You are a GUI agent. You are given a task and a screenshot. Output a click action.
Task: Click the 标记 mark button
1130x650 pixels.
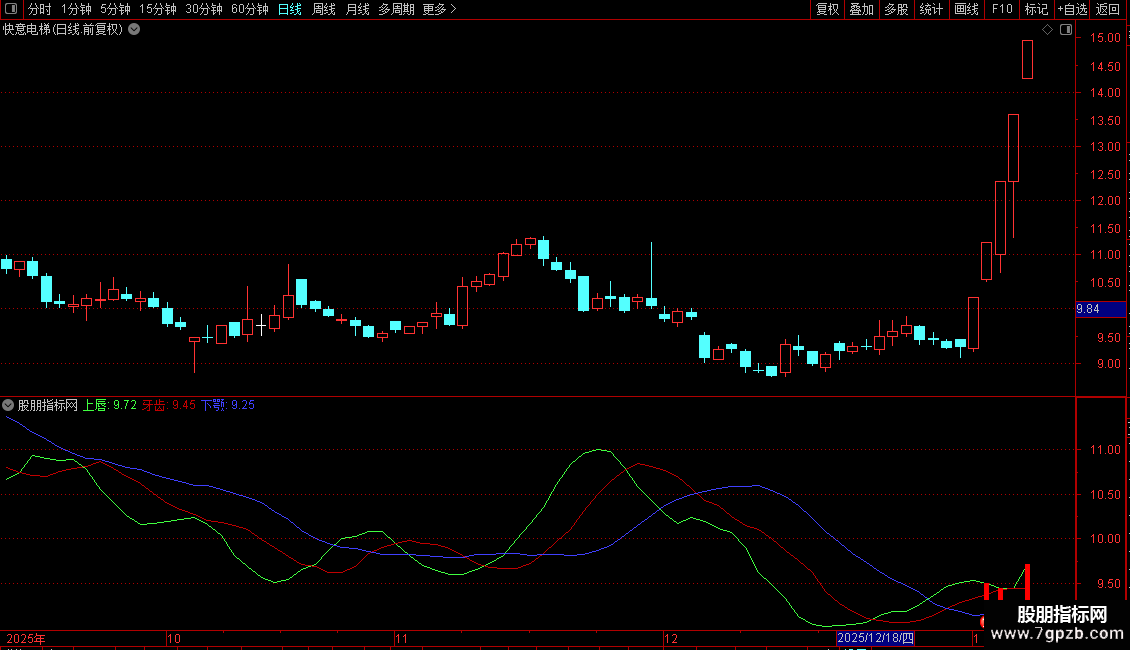(1036, 9)
